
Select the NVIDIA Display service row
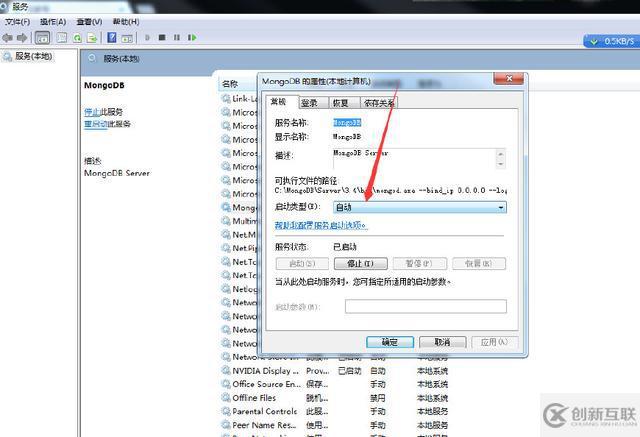[x=335, y=371]
